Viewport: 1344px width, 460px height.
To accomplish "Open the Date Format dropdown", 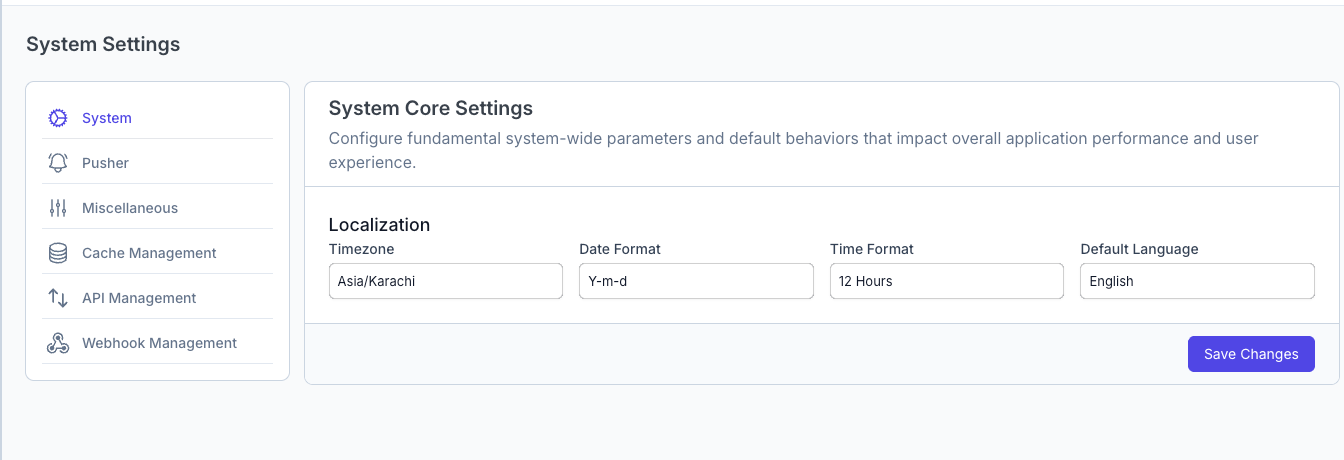I will [696, 281].
